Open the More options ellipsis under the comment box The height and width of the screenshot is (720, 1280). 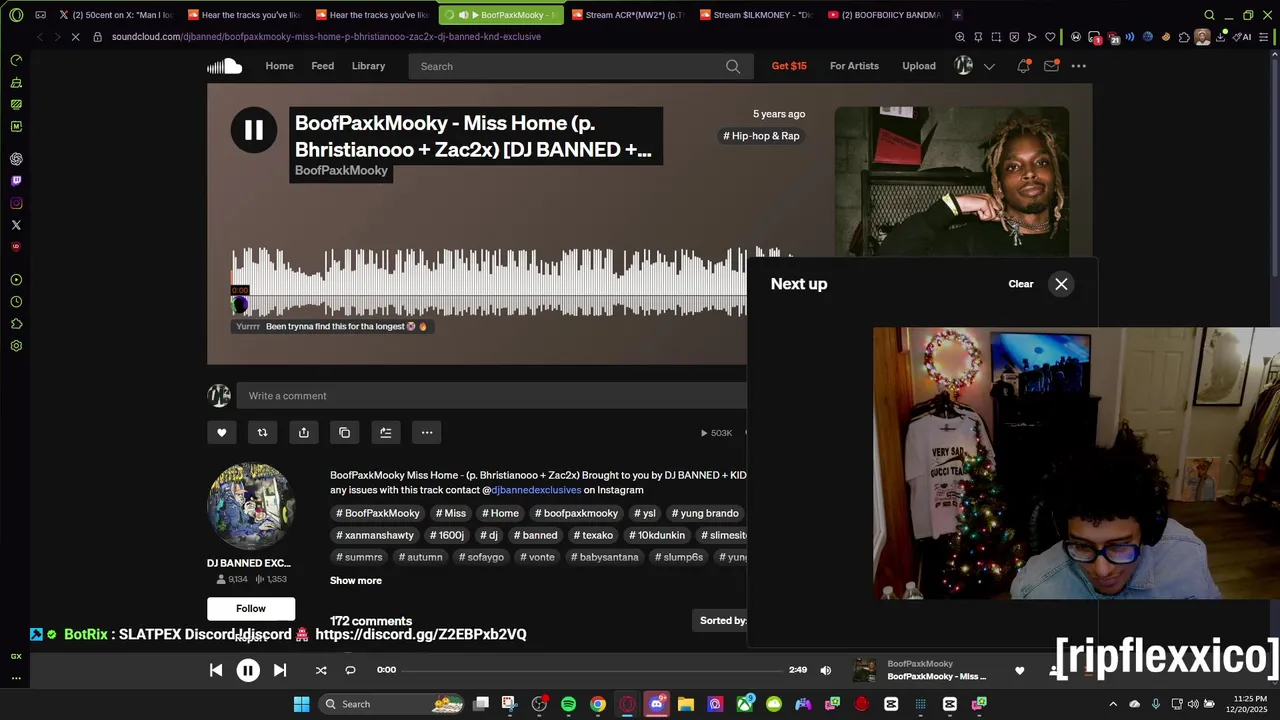(x=427, y=433)
